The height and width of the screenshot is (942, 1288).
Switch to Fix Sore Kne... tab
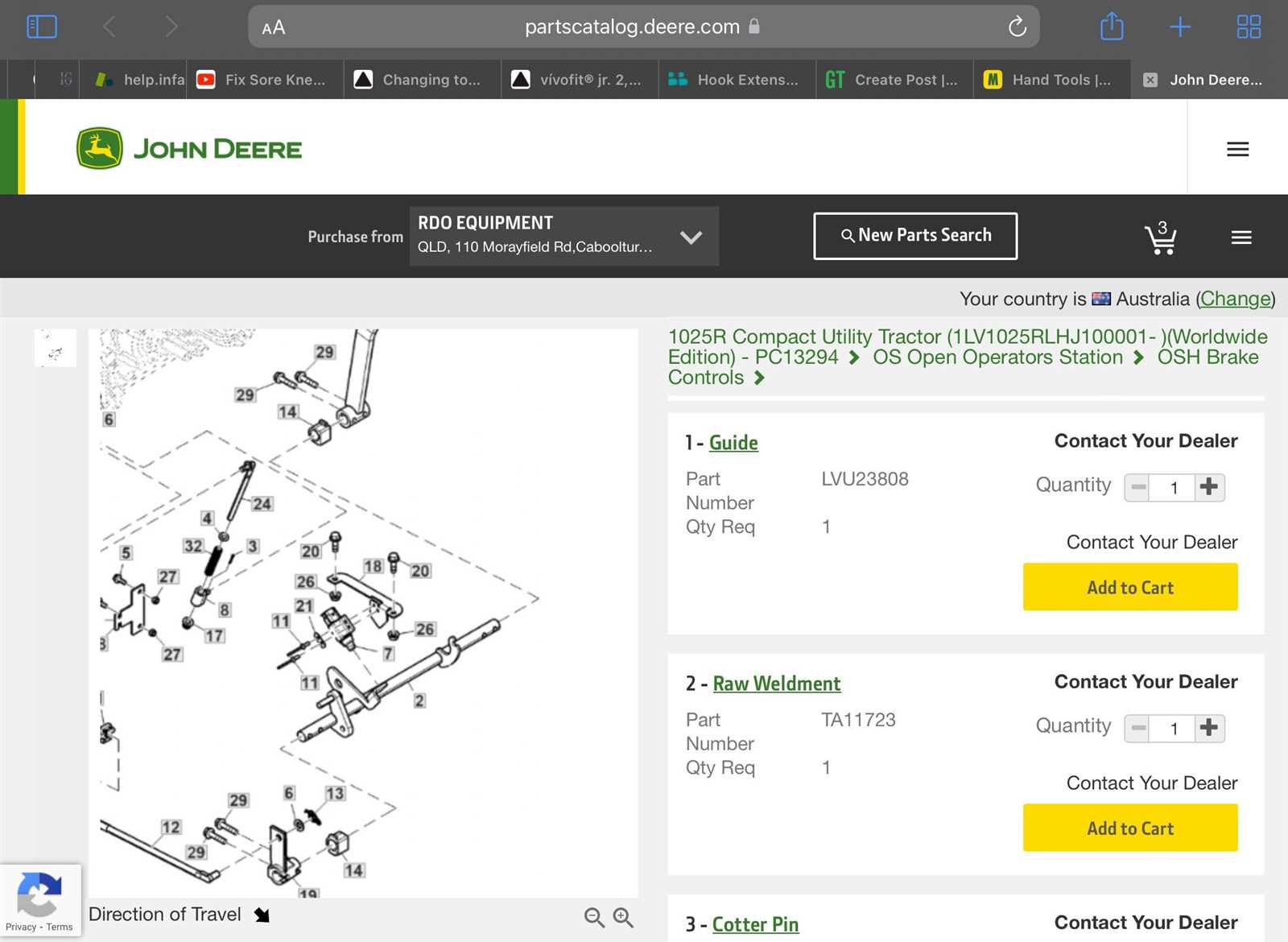266,80
